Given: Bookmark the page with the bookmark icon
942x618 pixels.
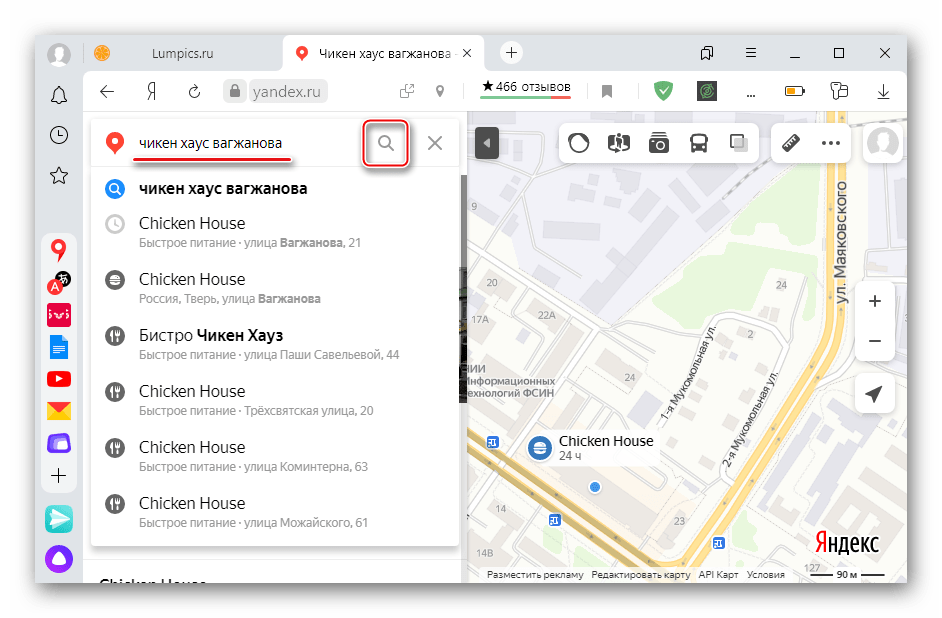Looking at the screenshot, I should click(x=607, y=91).
